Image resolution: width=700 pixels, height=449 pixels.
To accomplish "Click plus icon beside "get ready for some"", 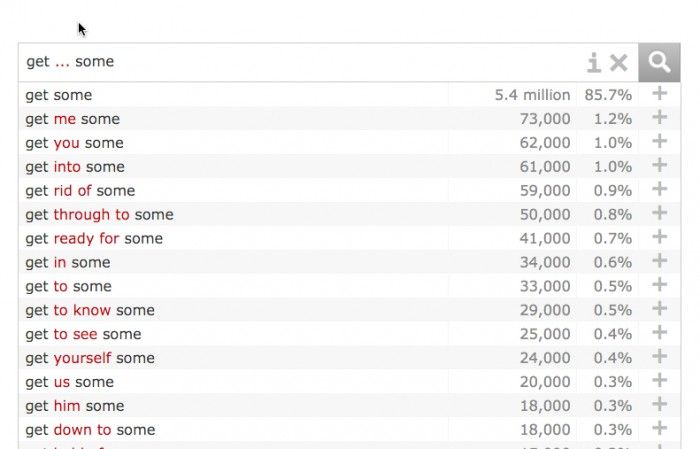I will coord(659,238).
